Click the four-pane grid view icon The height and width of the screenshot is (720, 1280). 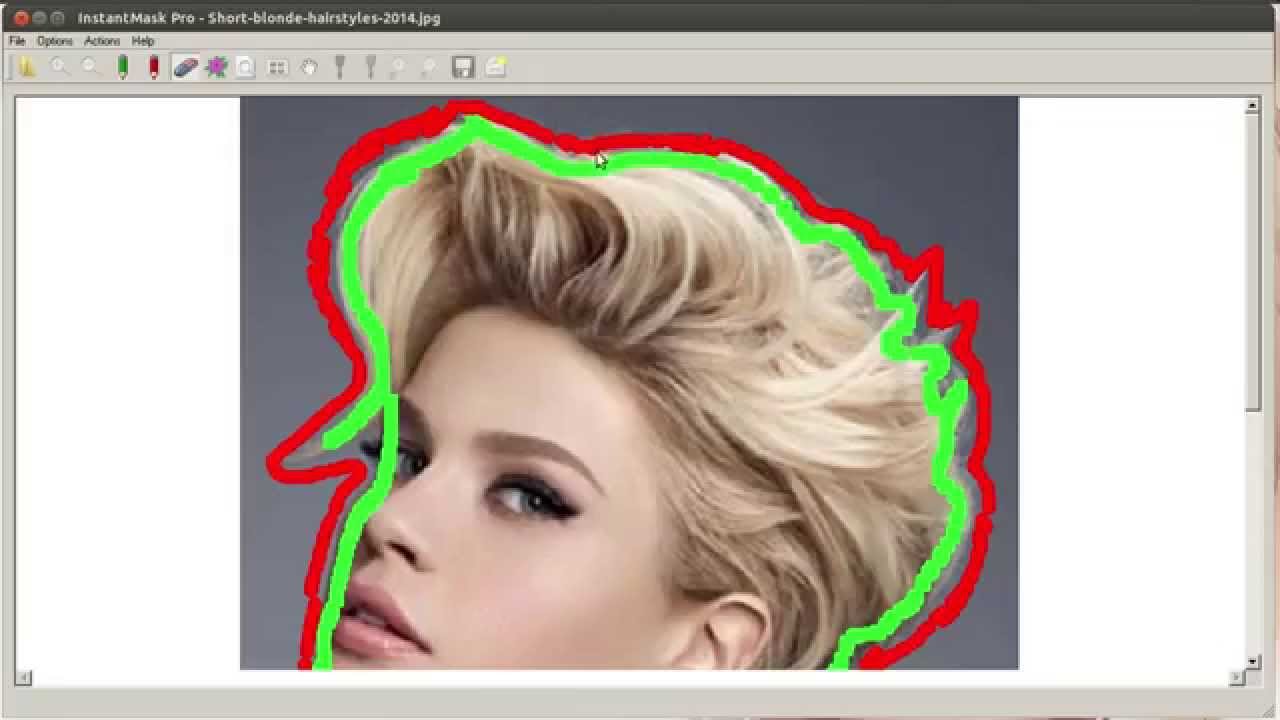tap(278, 67)
